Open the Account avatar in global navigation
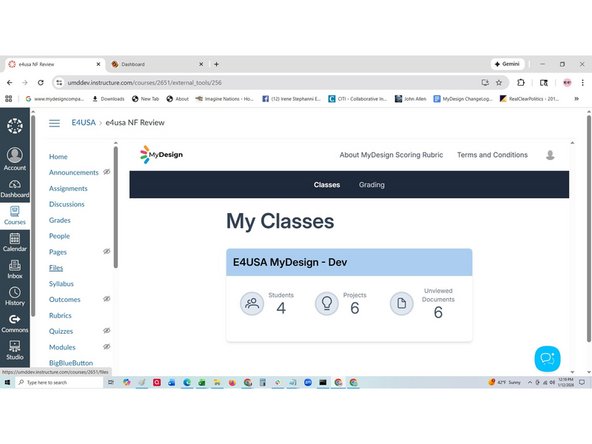 15,159
